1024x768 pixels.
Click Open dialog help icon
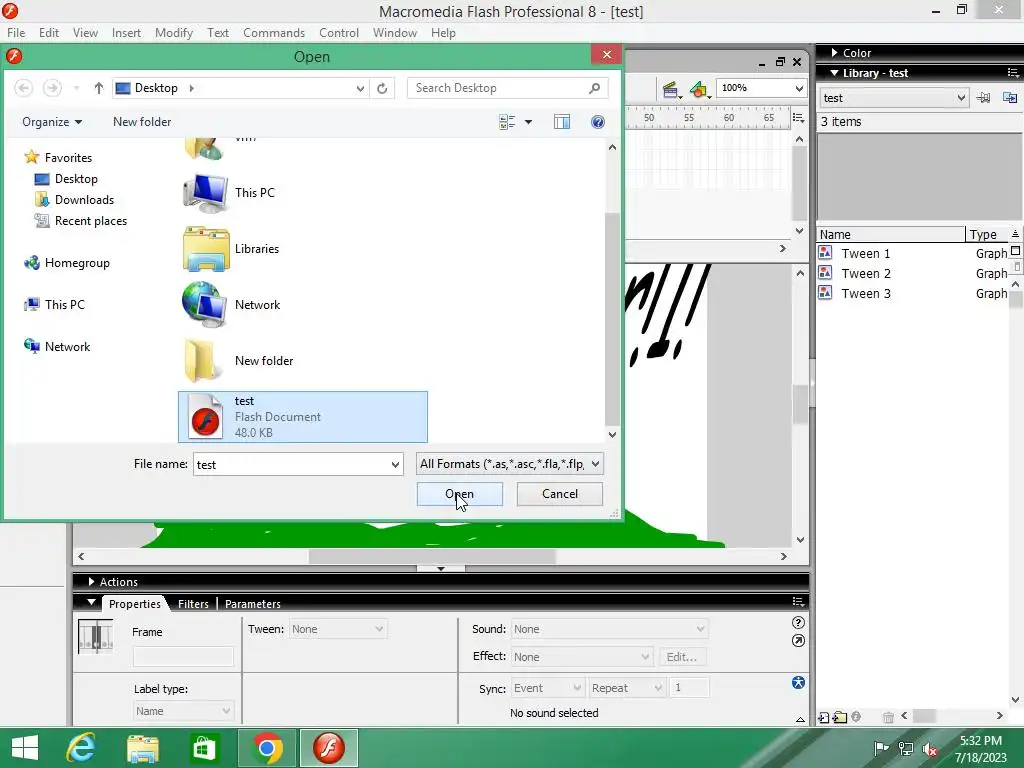click(x=598, y=122)
